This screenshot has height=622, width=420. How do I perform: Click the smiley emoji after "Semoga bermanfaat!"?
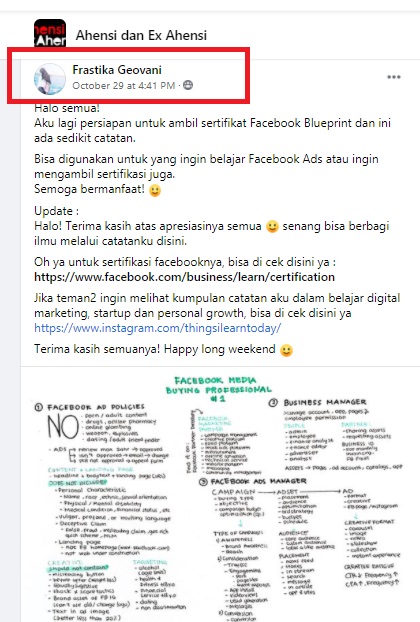tap(155, 190)
